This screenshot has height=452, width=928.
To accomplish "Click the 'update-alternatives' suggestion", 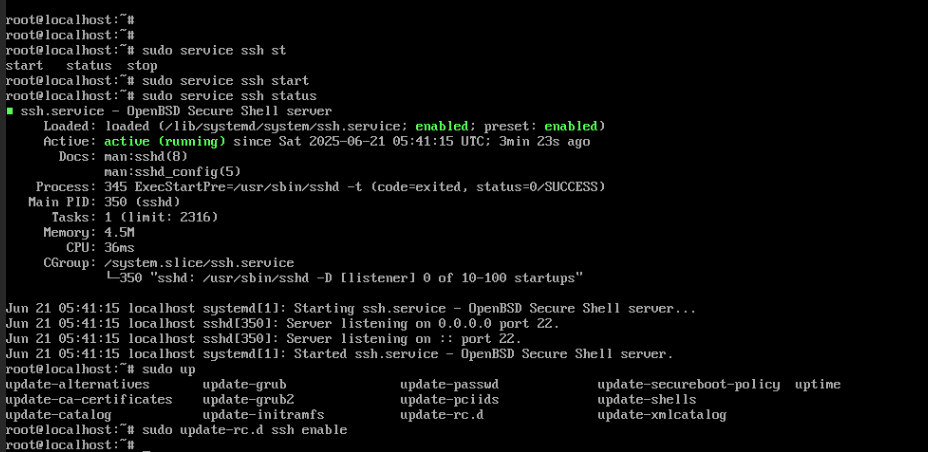I will (78, 385).
